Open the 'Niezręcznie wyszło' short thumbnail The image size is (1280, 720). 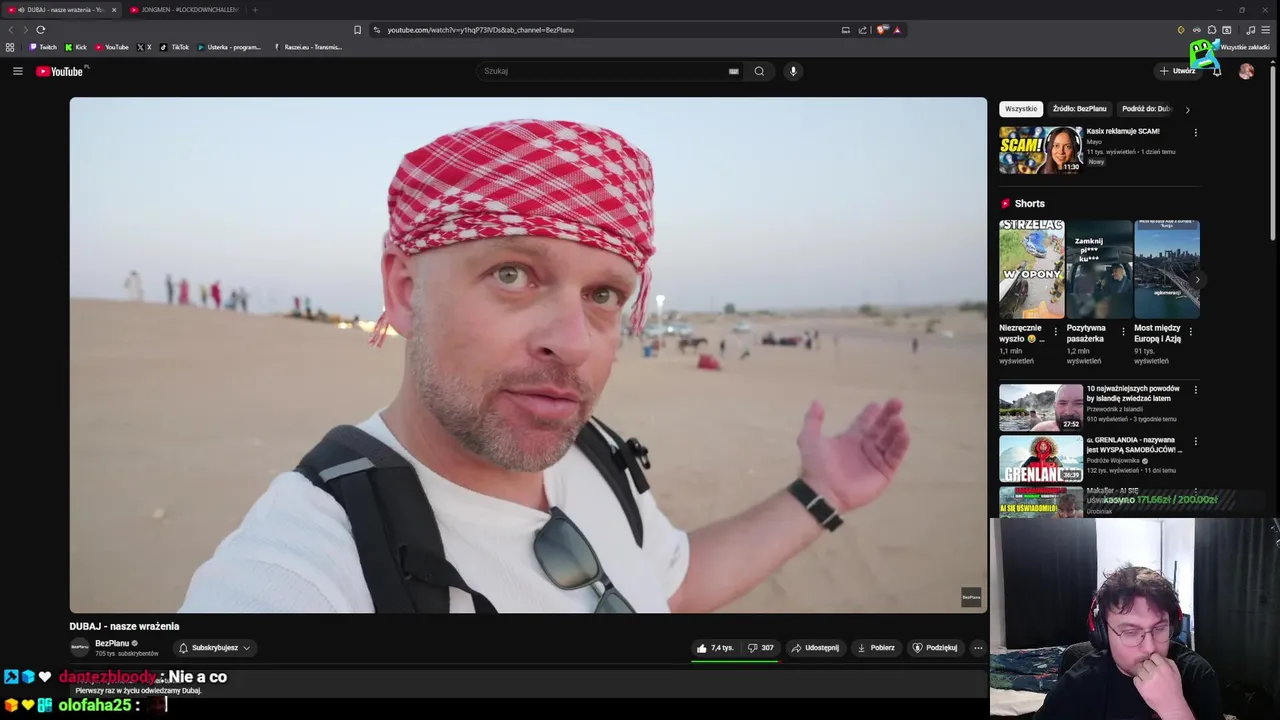coord(1032,269)
